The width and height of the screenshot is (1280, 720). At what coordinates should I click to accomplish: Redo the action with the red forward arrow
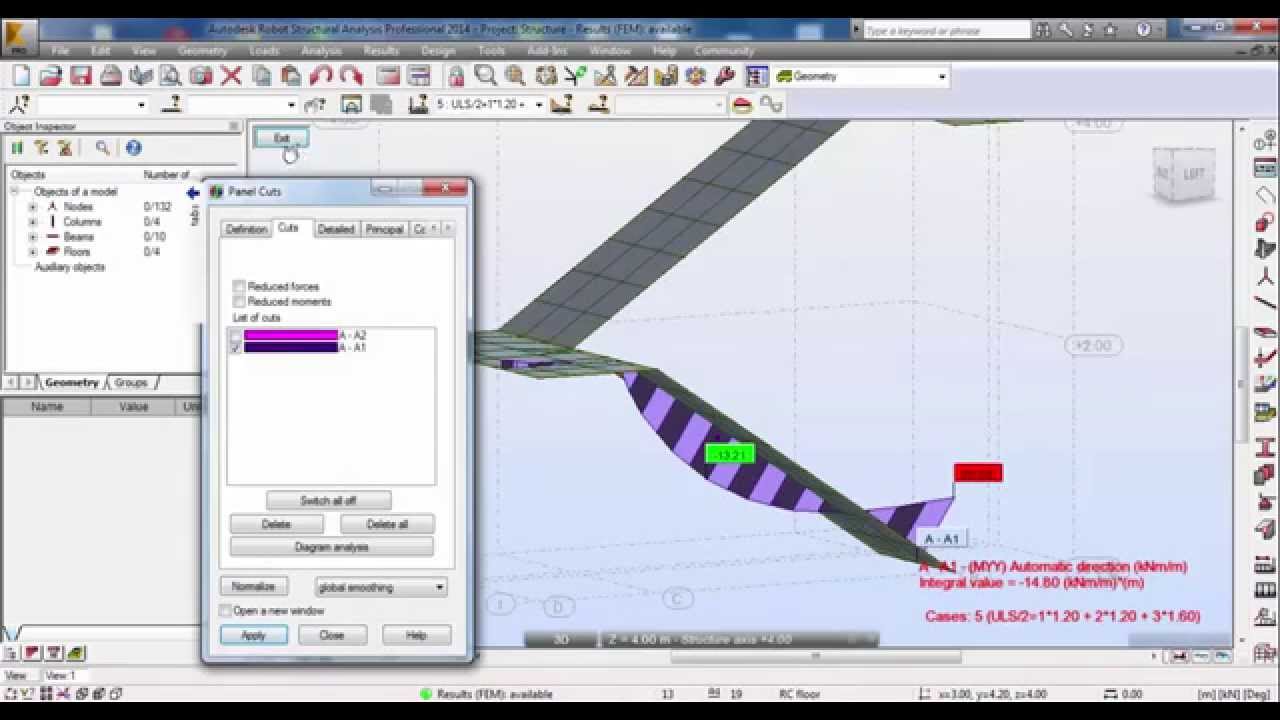pos(351,76)
